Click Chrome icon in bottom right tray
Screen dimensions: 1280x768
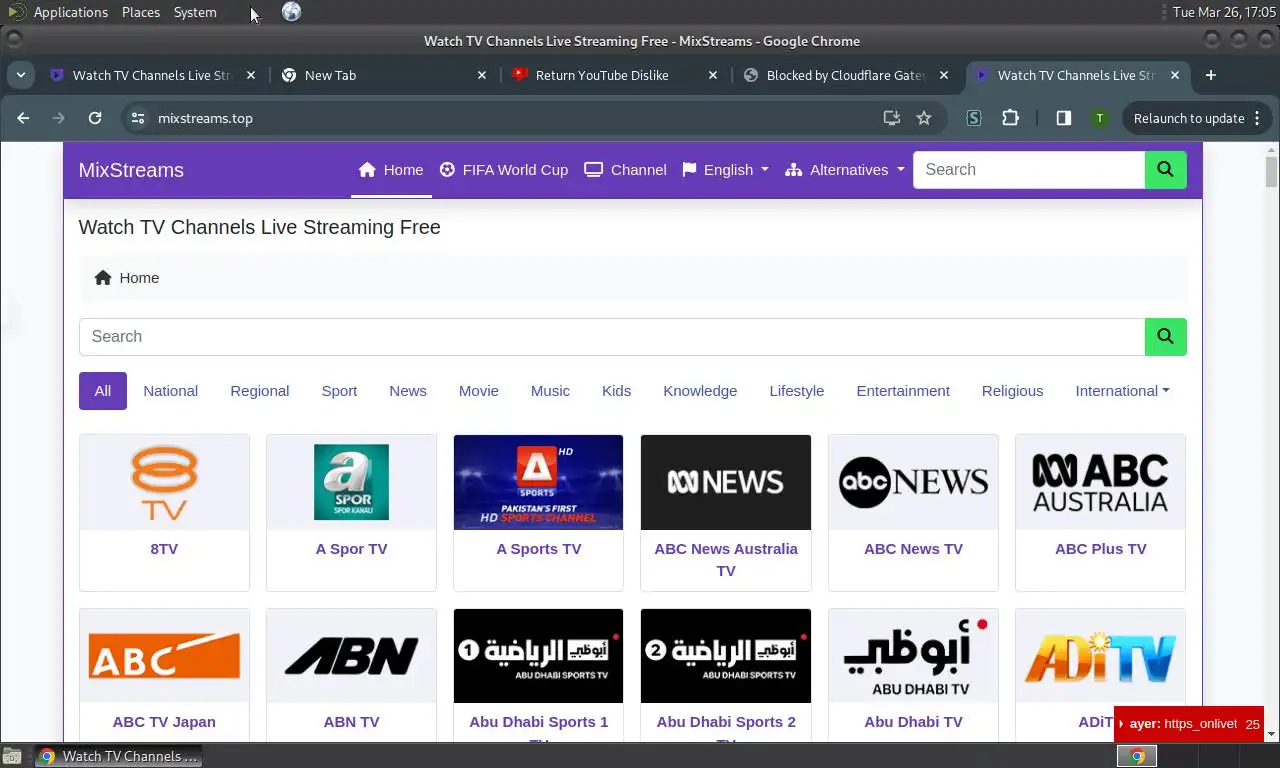(x=1137, y=756)
